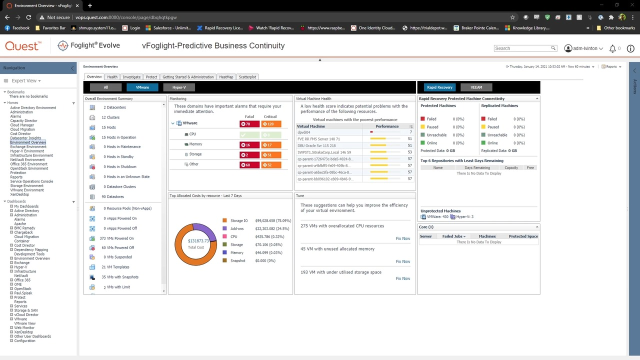This screenshot has width=640, height=360.
Task: Fix under-utilised storage space now
Action: click(x=402, y=278)
